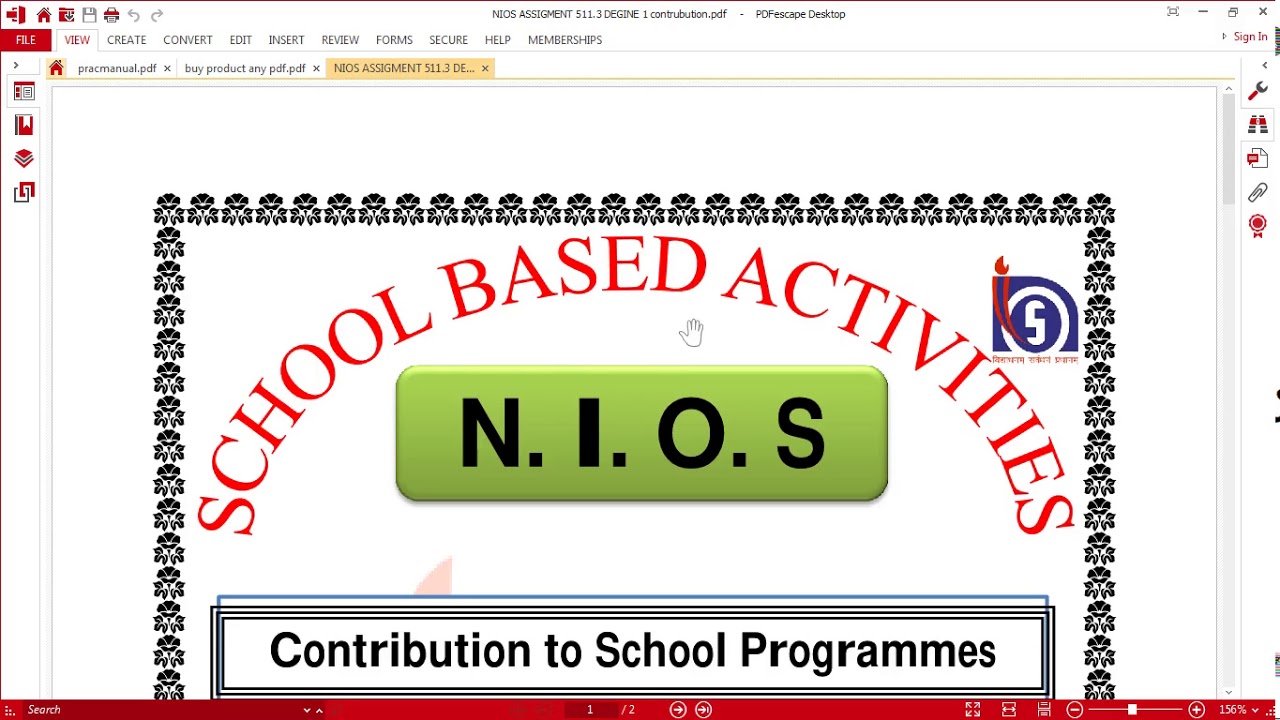Open the page thumbnails panel icon
This screenshot has height=720, width=1280.
(x=24, y=92)
